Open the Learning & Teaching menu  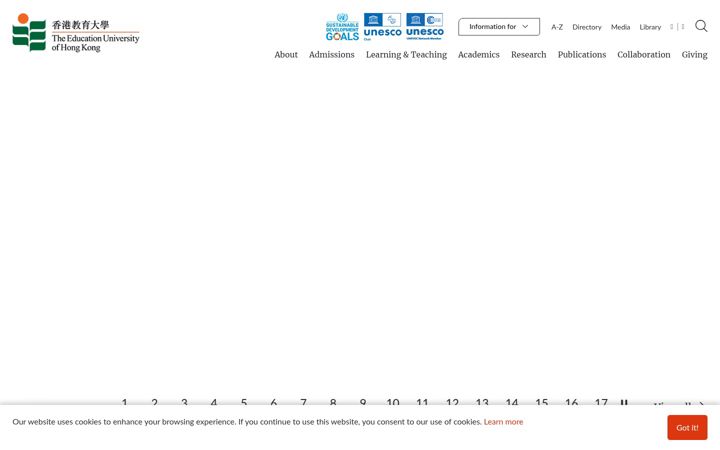(x=406, y=55)
